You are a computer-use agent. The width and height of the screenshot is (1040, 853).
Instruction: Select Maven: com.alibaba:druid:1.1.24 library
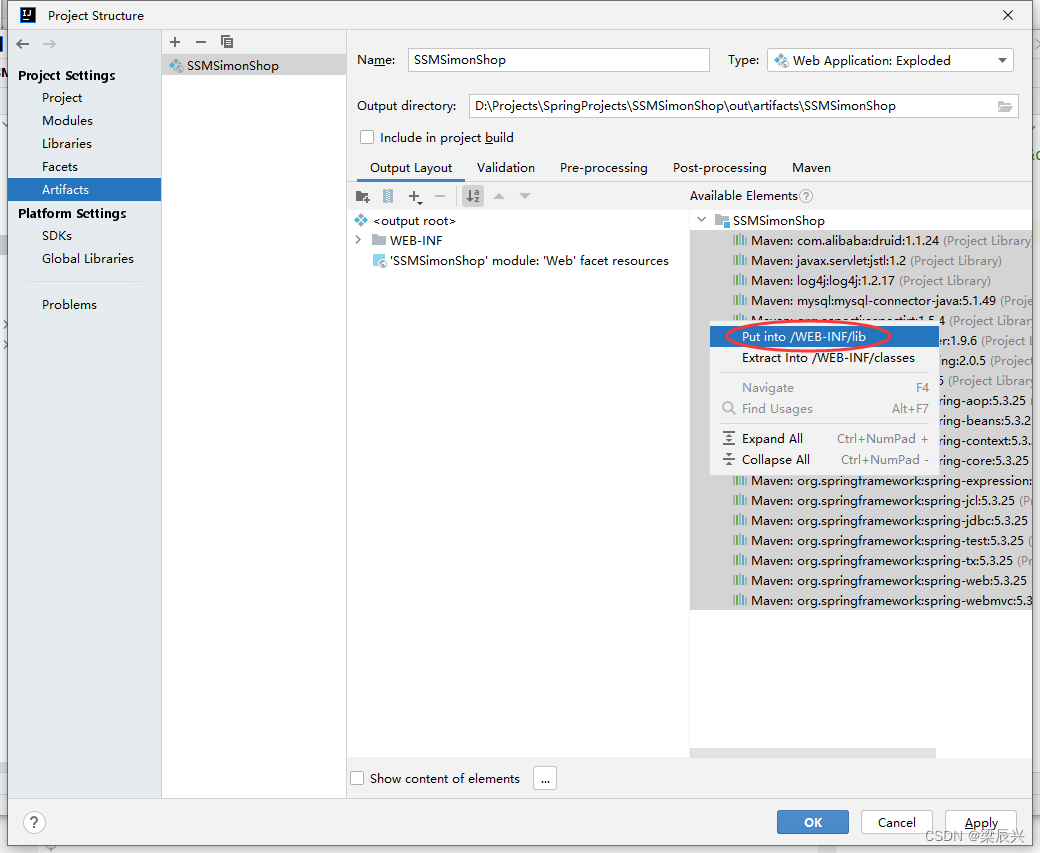(x=861, y=241)
